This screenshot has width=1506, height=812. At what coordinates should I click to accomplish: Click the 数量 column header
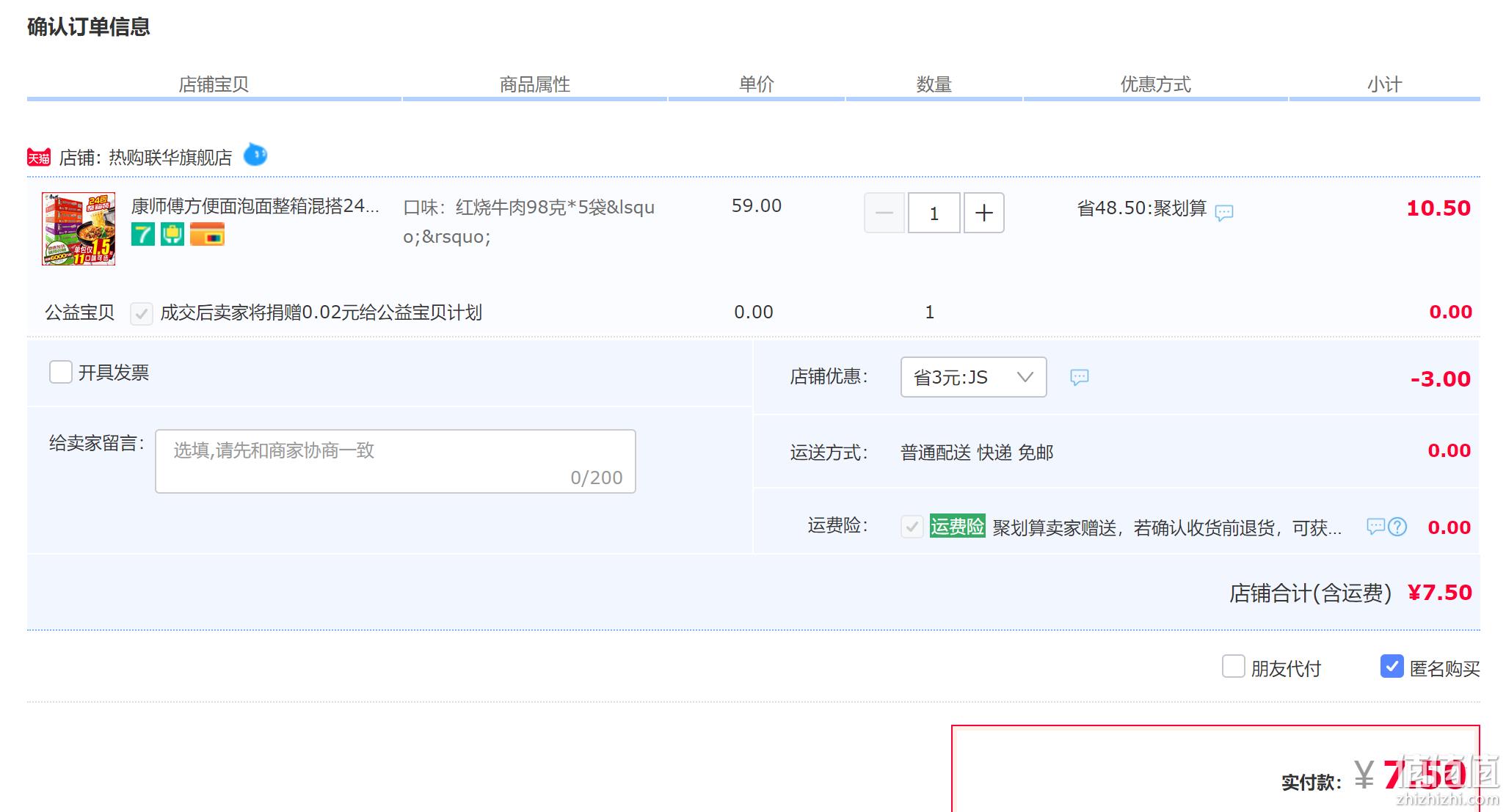pyautogui.click(x=934, y=84)
